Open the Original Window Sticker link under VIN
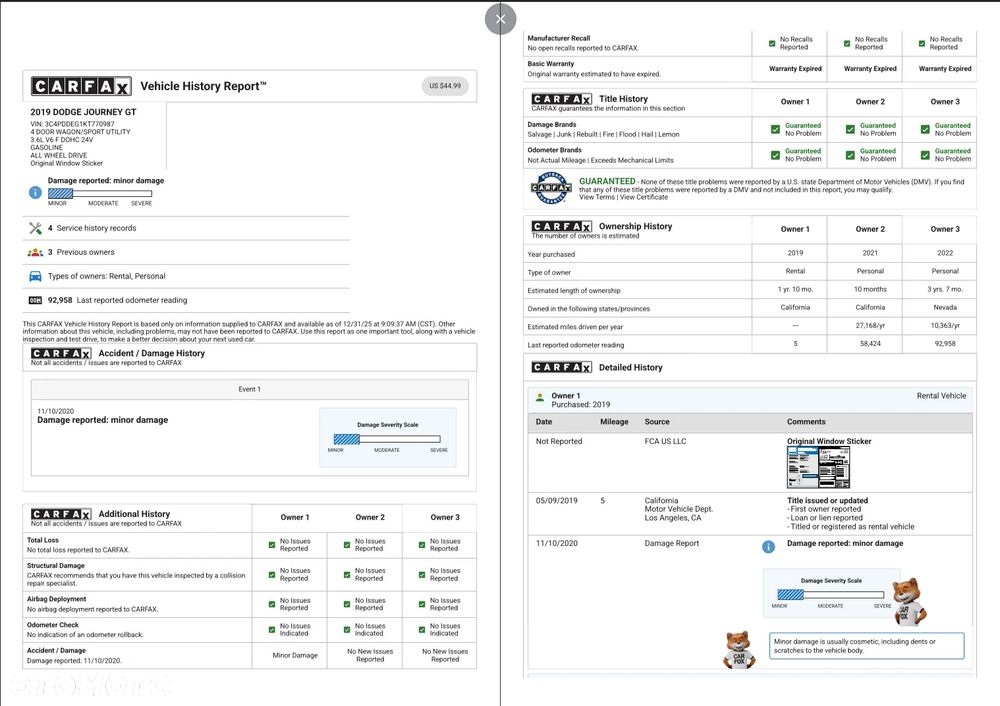Viewport: 1000px width, 706px height. 66,163
